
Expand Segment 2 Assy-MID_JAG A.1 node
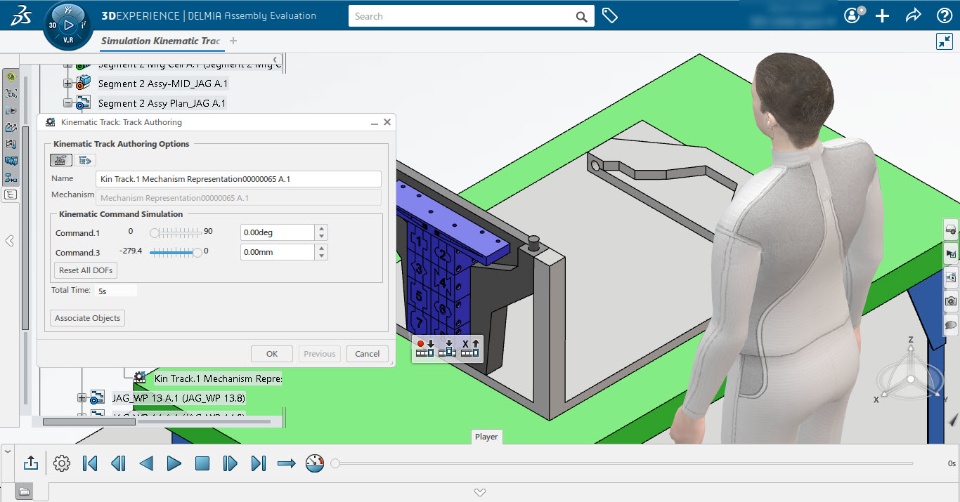tap(68, 83)
